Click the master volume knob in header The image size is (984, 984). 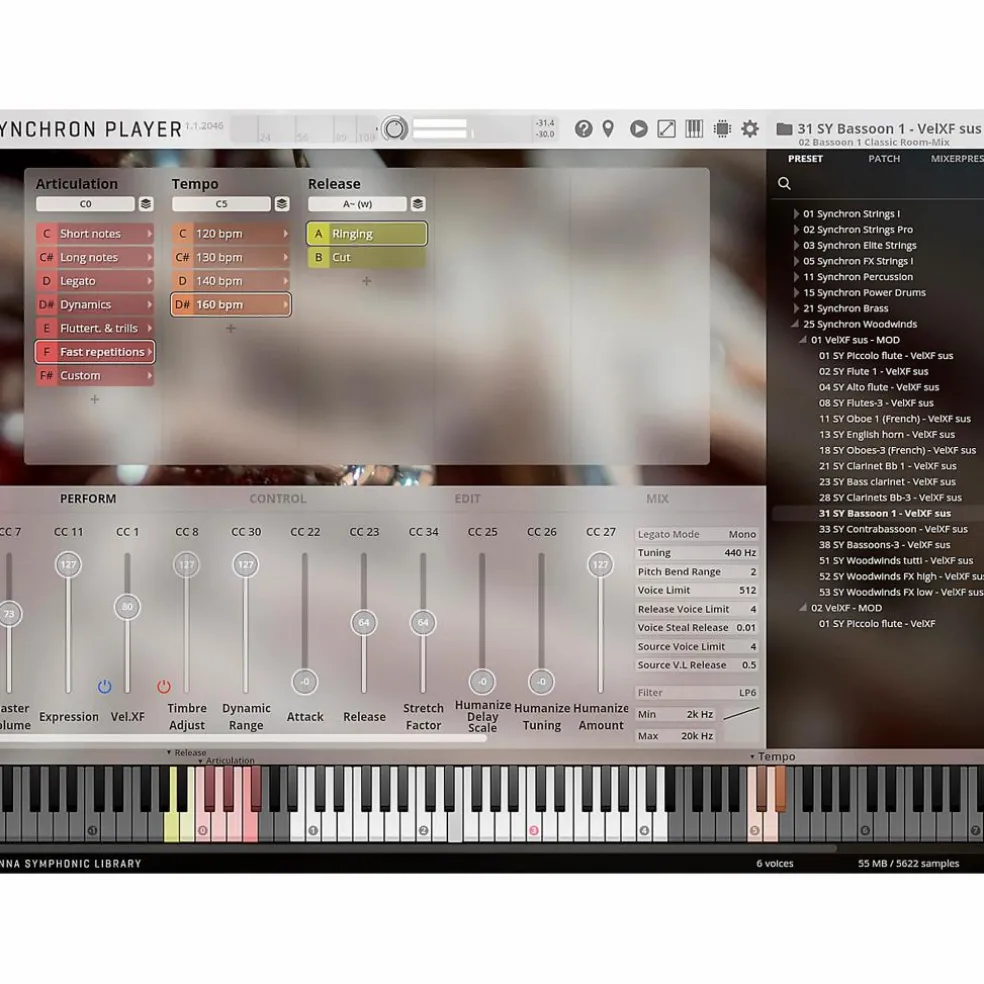395,129
